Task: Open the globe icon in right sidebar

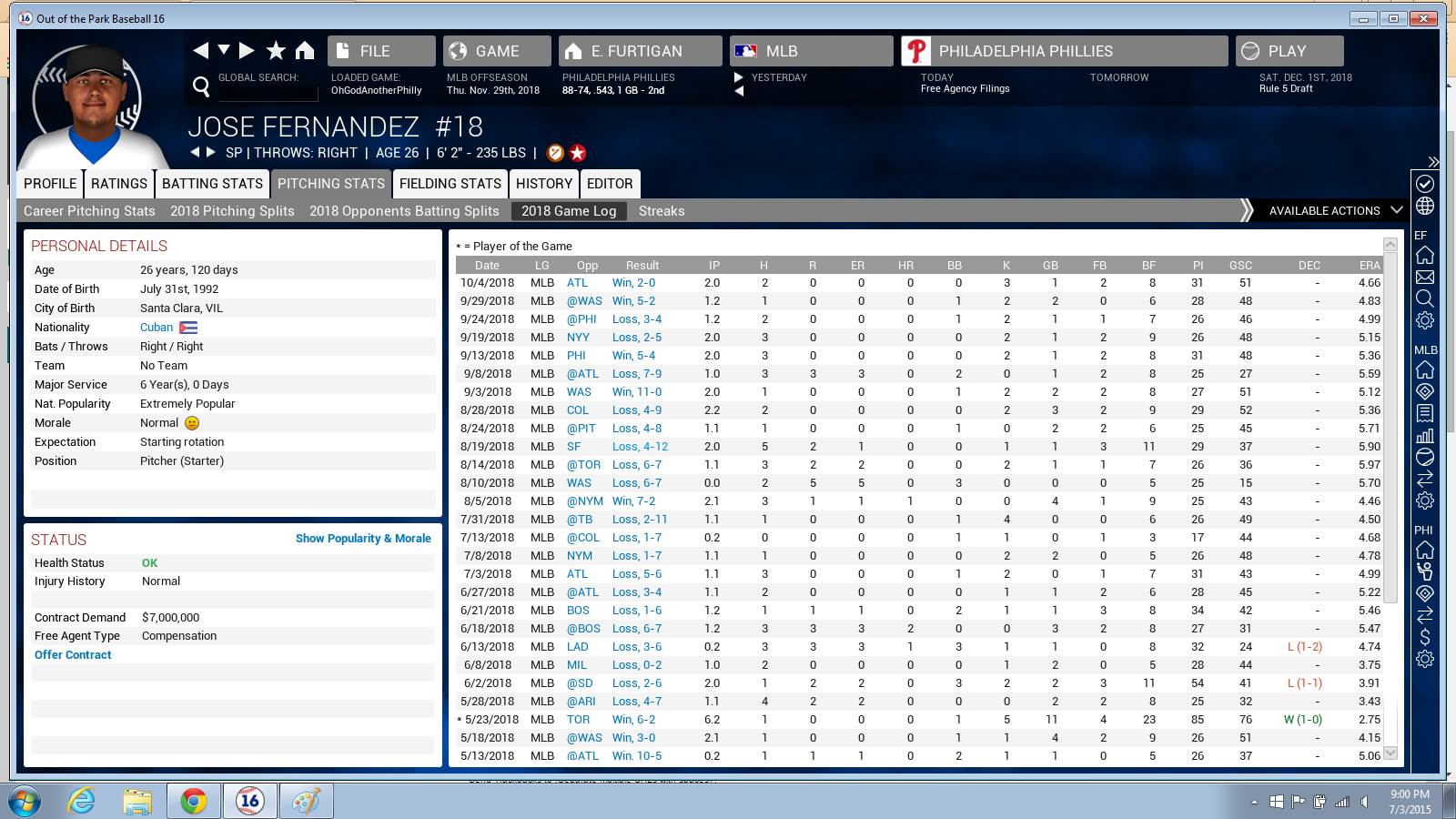Action: [1425, 207]
